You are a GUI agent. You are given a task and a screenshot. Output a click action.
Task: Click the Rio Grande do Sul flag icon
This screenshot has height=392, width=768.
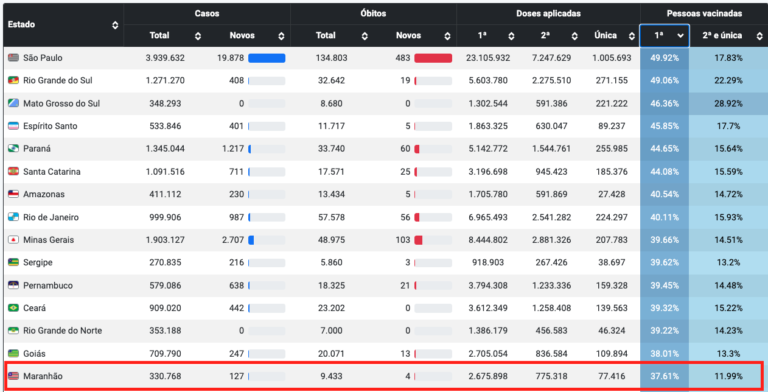(x=13, y=80)
